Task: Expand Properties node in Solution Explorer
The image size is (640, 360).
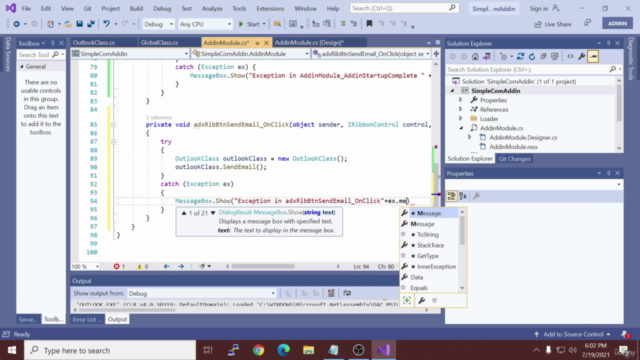Action: (x=460, y=100)
